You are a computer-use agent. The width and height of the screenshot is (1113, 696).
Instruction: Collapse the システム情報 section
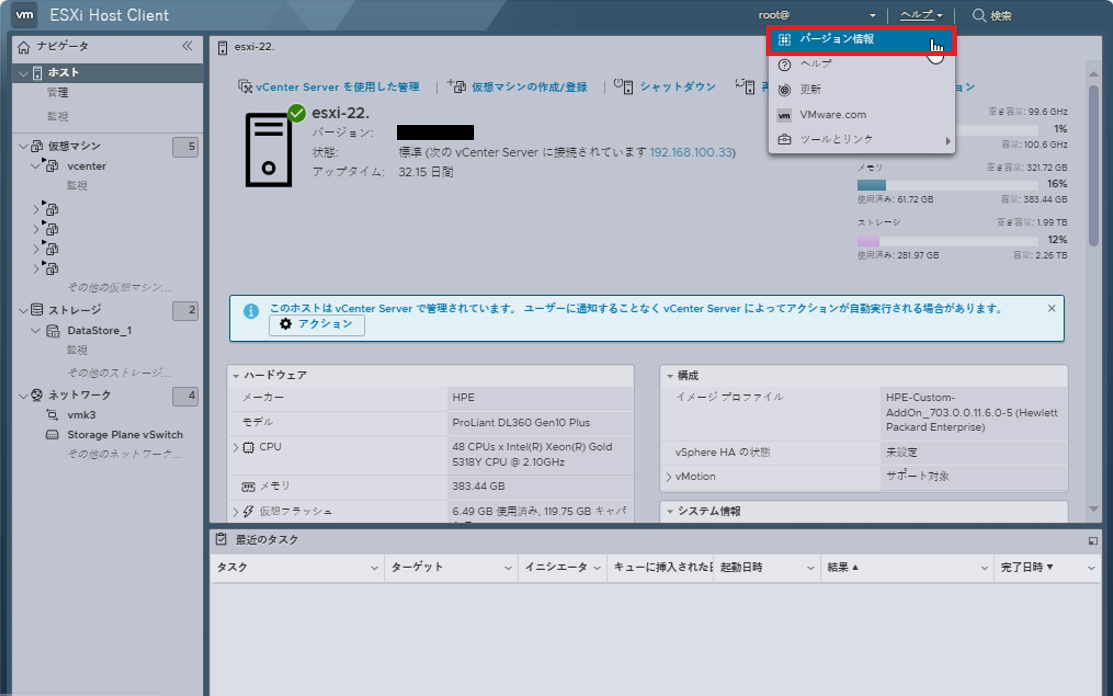click(669, 512)
